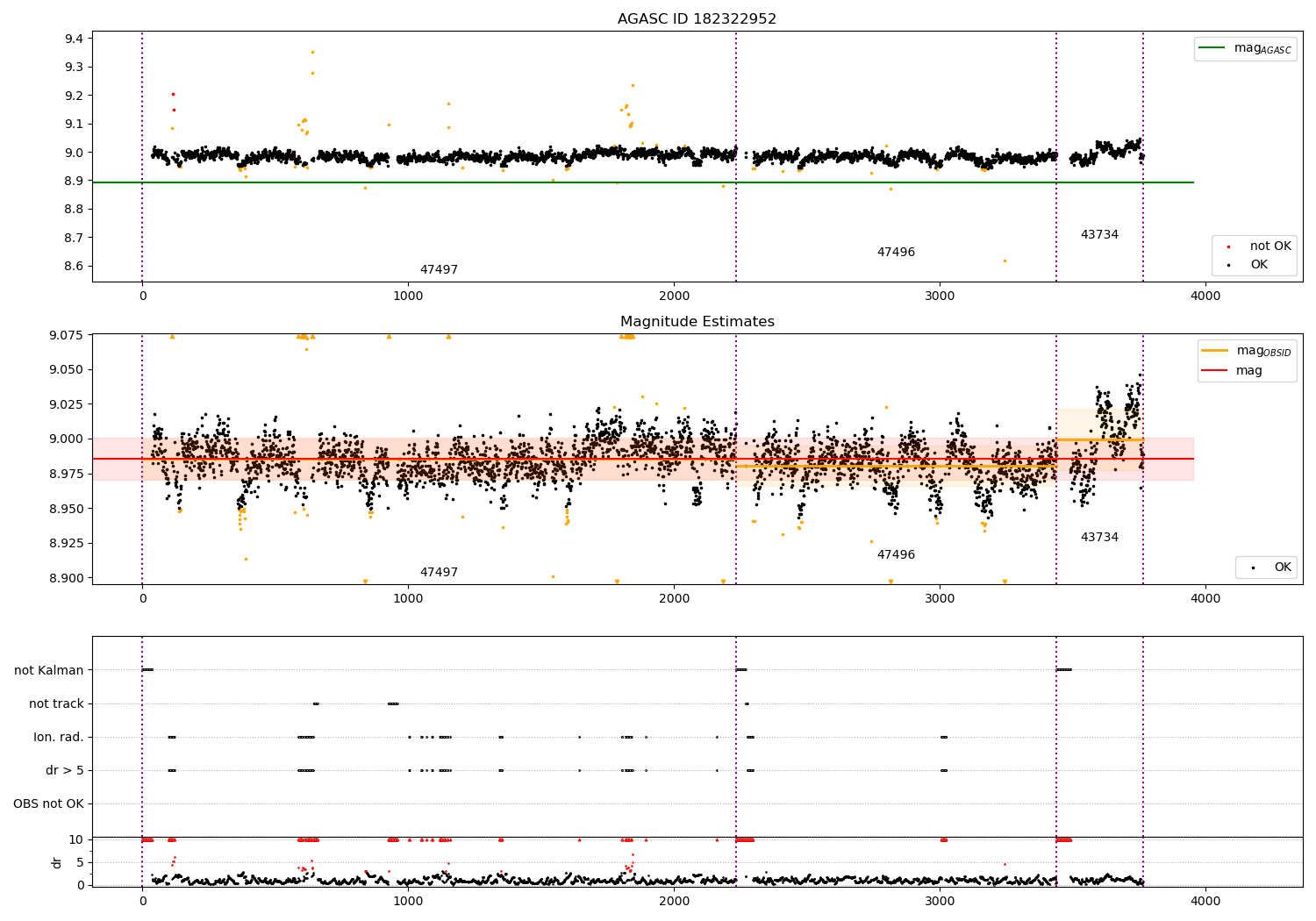The height and width of the screenshot is (921, 1316).
Task: Click the 'not Kalman' row label
Action: tap(49, 671)
